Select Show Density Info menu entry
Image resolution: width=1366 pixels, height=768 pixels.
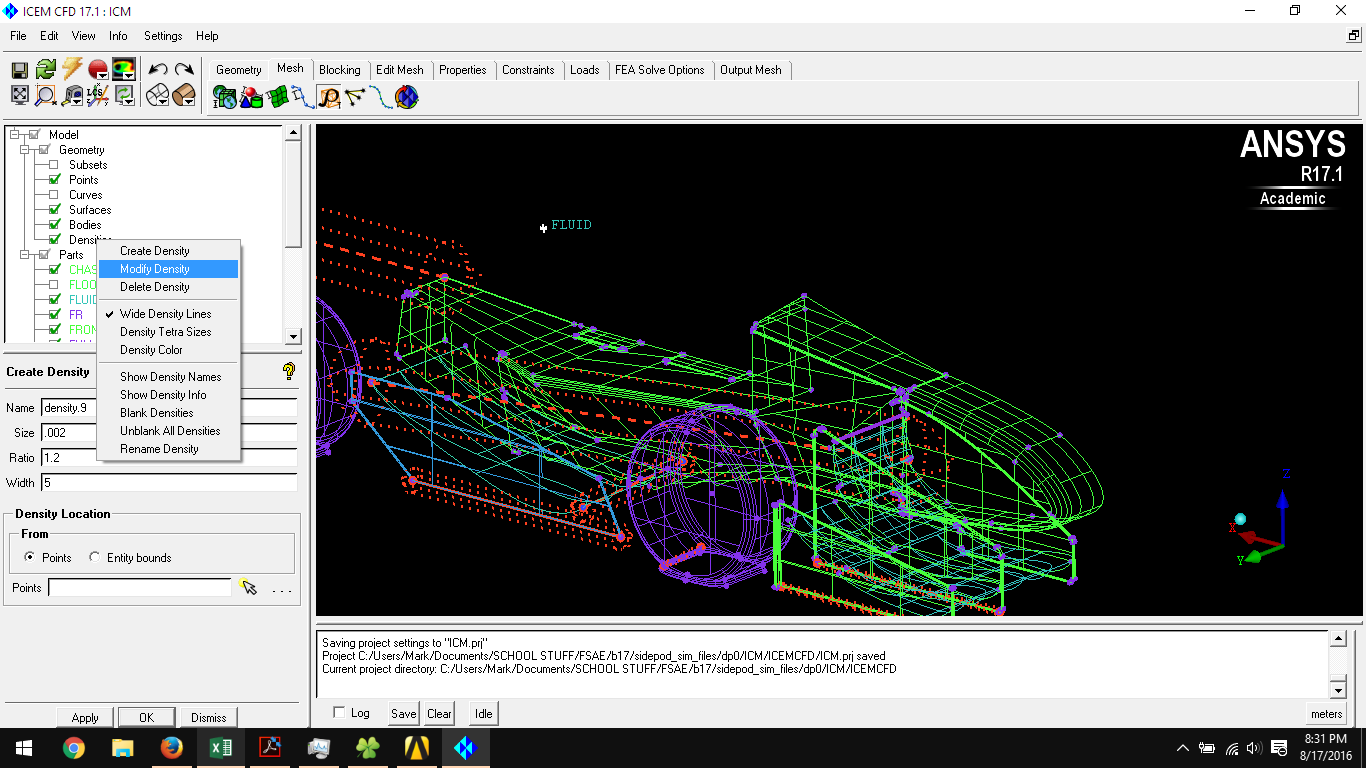point(168,395)
